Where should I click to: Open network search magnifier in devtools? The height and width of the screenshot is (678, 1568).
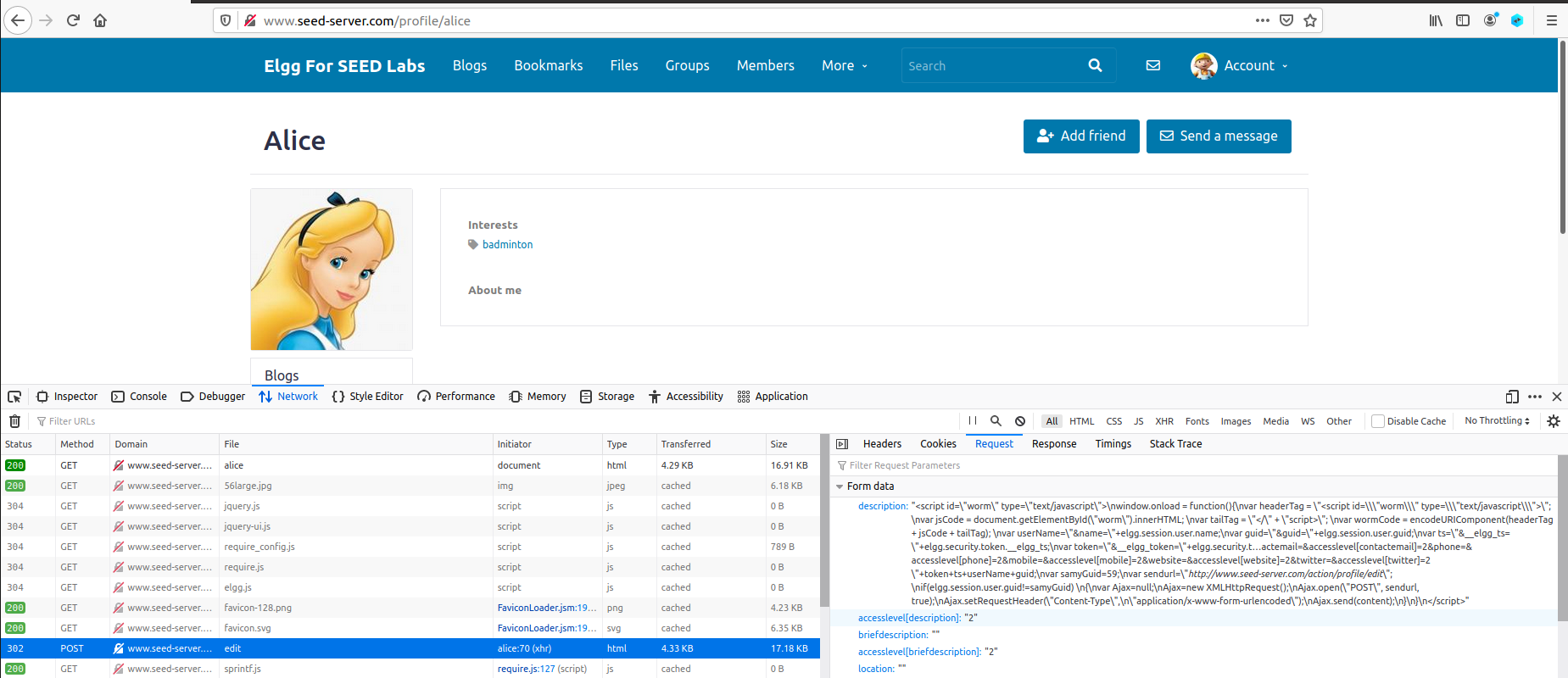coord(996,421)
